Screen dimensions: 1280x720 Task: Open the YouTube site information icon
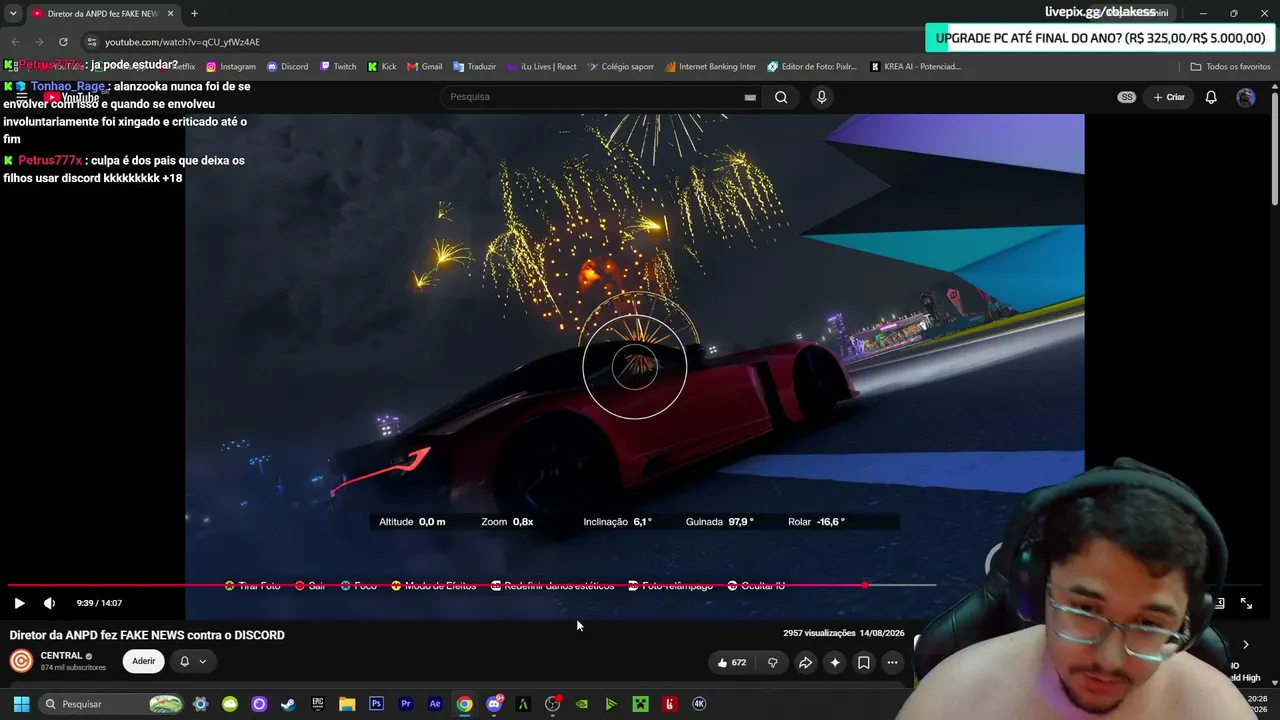coord(91,42)
